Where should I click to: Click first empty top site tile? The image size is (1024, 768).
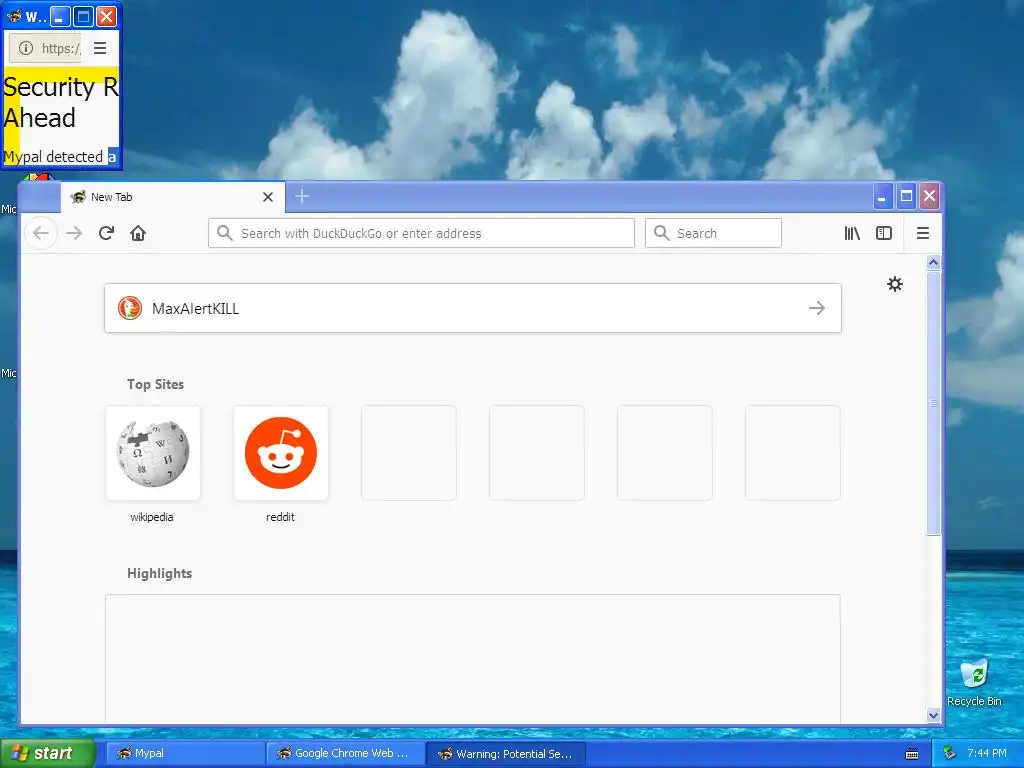[x=409, y=453]
